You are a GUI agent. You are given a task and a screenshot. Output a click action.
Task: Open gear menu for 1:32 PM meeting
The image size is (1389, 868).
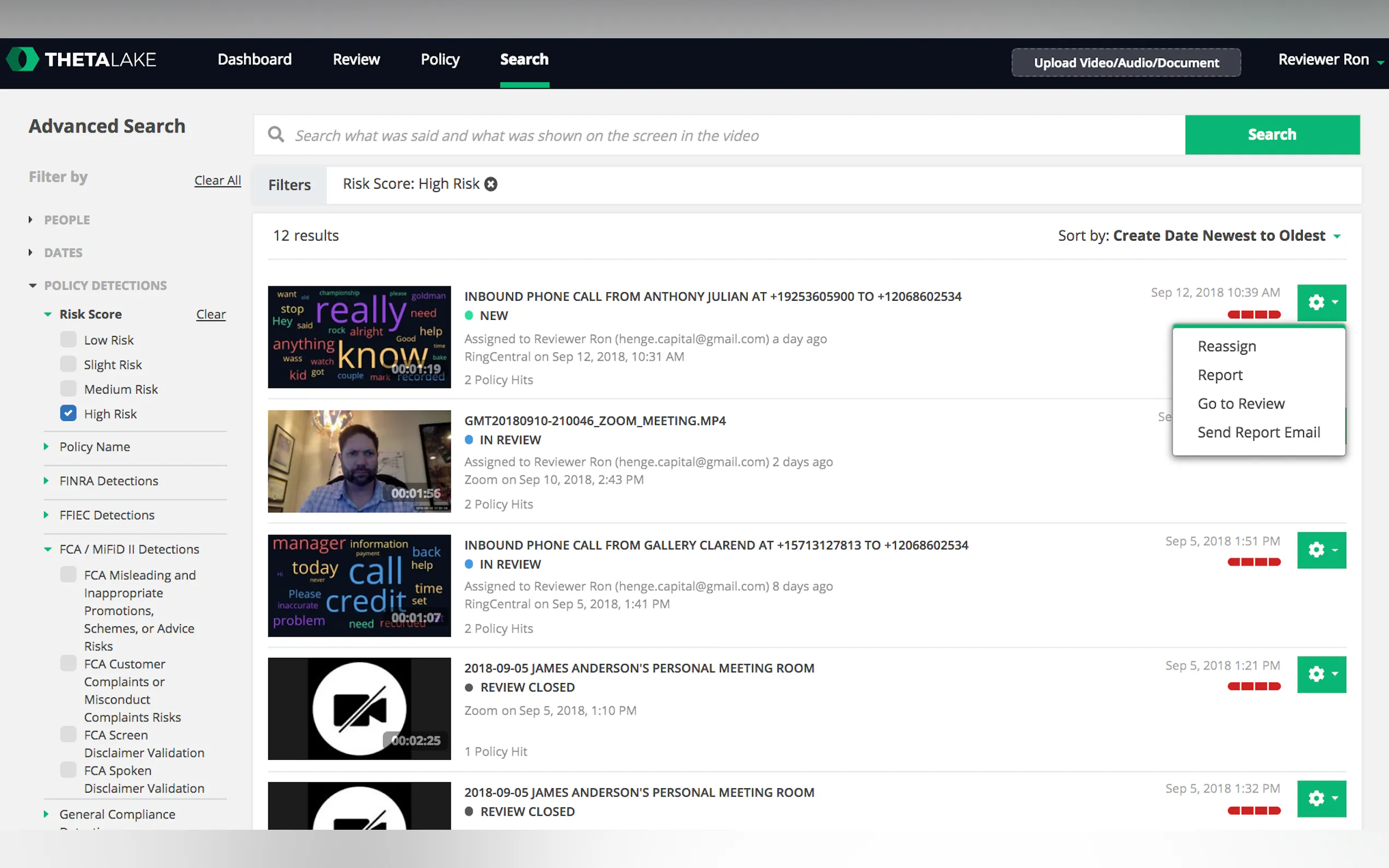pos(1321,798)
